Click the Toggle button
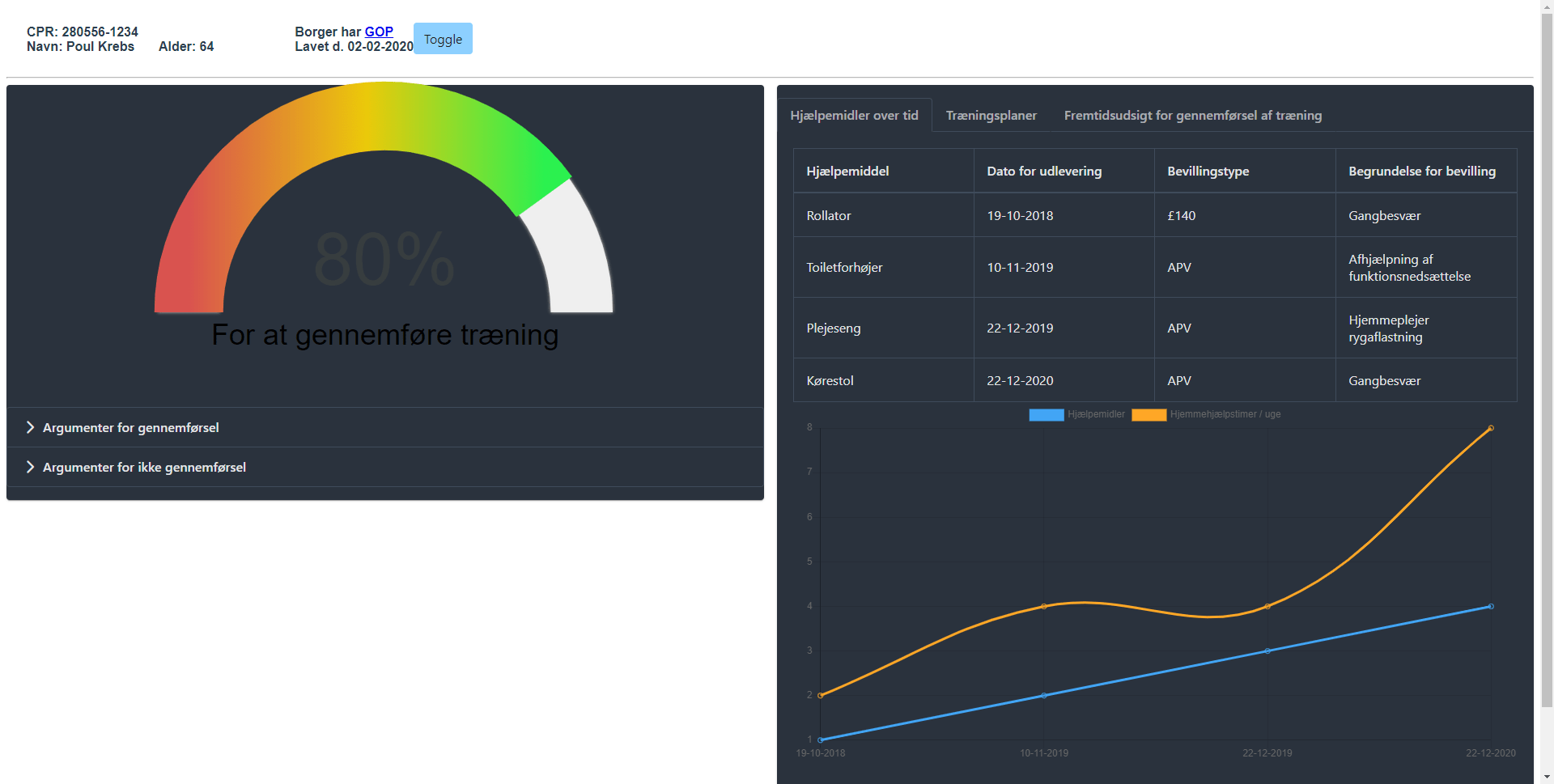The width and height of the screenshot is (1554, 784). [443, 39]
